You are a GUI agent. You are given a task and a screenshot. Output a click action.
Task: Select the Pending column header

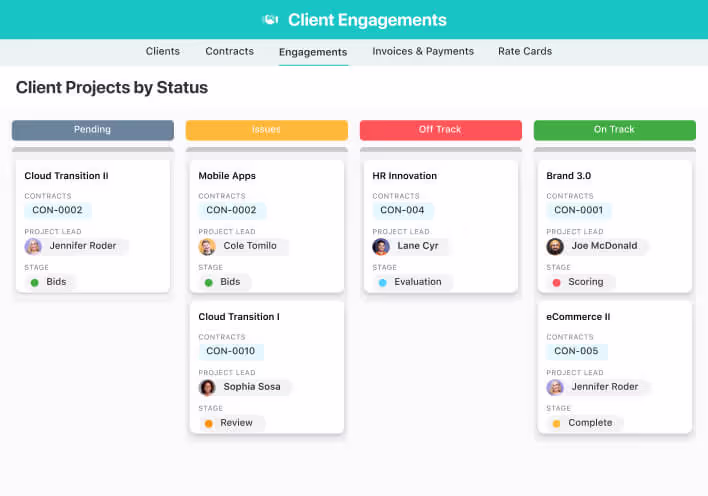tap(92, 130)
